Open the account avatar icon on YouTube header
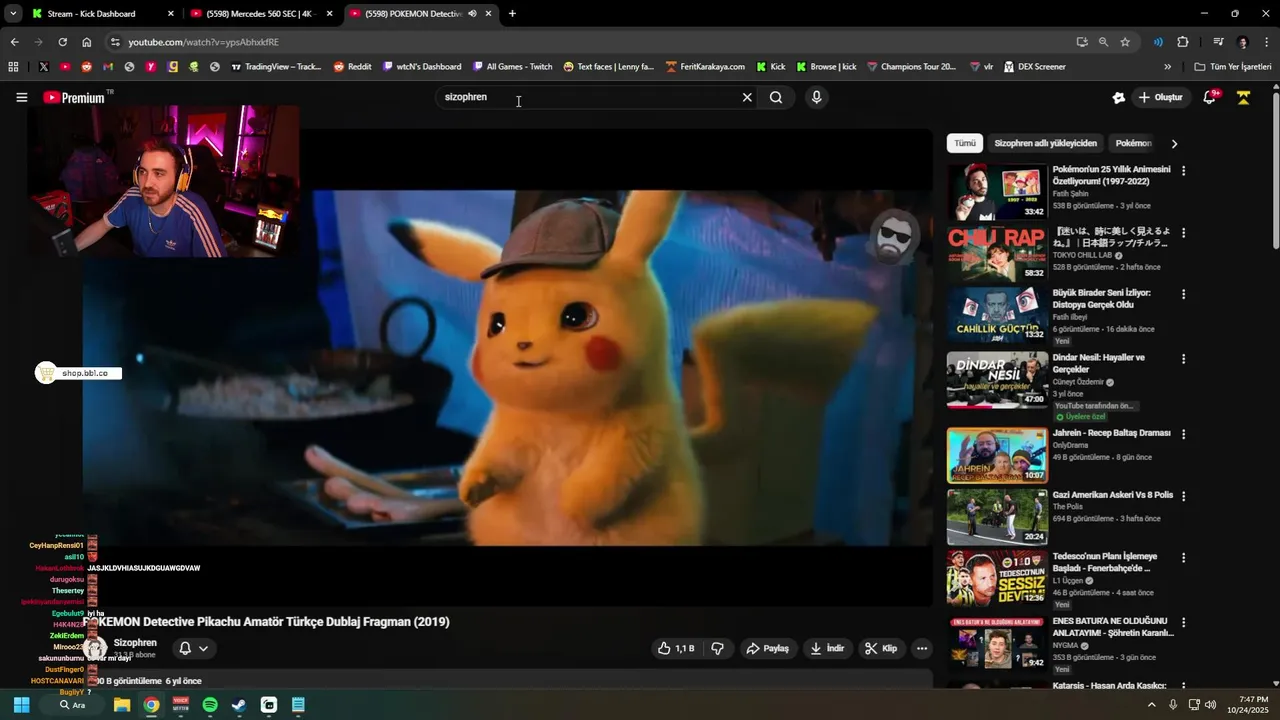 coord(1243,97)
